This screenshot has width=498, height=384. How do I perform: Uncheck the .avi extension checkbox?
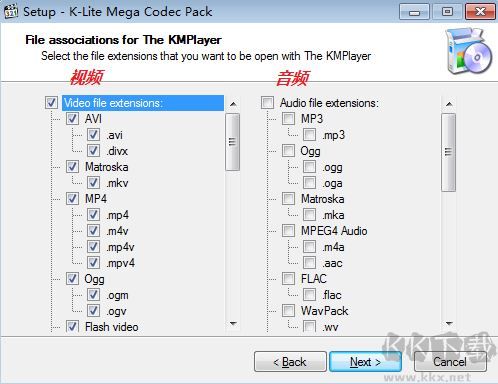[x=94, y=135]
